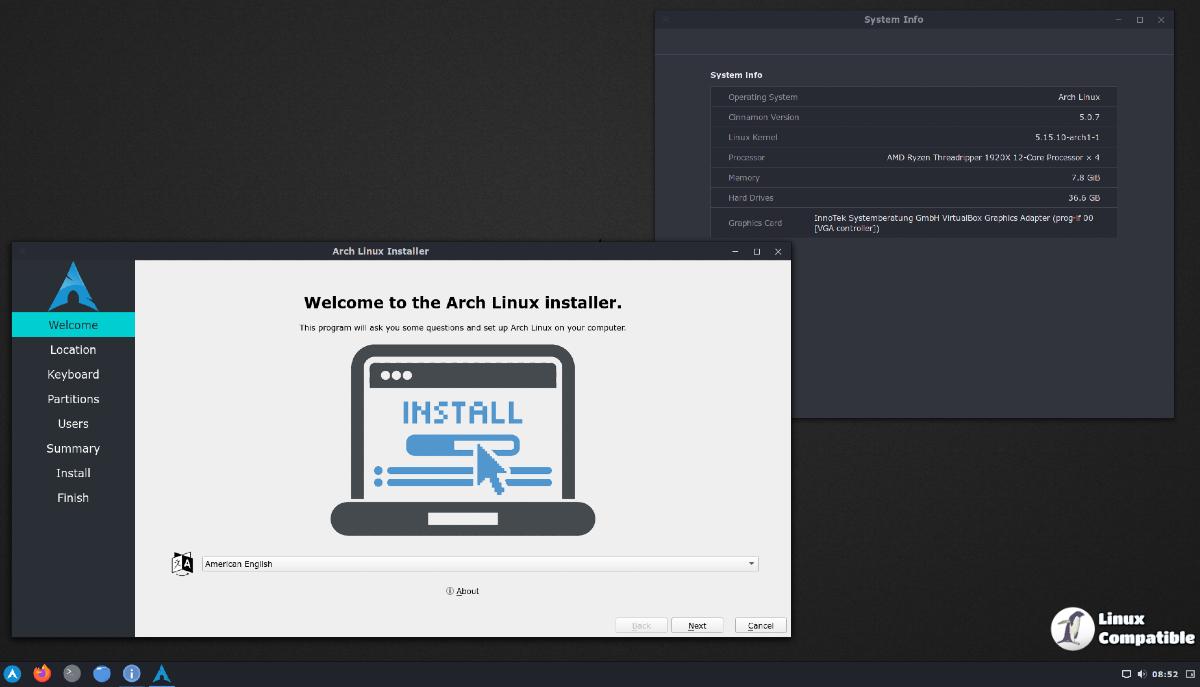
Task: Click the language translation icon
Action: 182,564
